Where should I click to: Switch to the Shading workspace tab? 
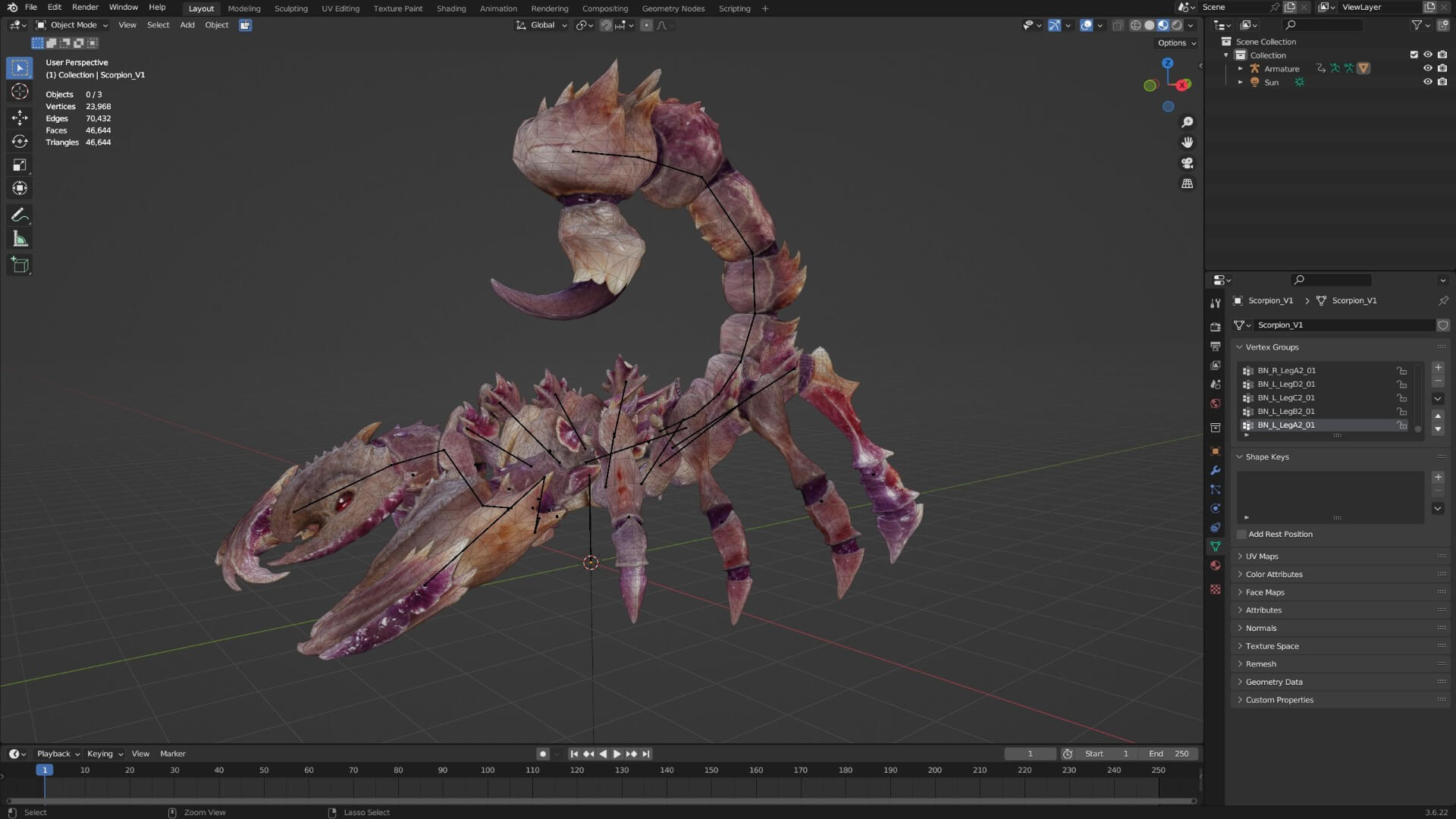pos(451,8)
